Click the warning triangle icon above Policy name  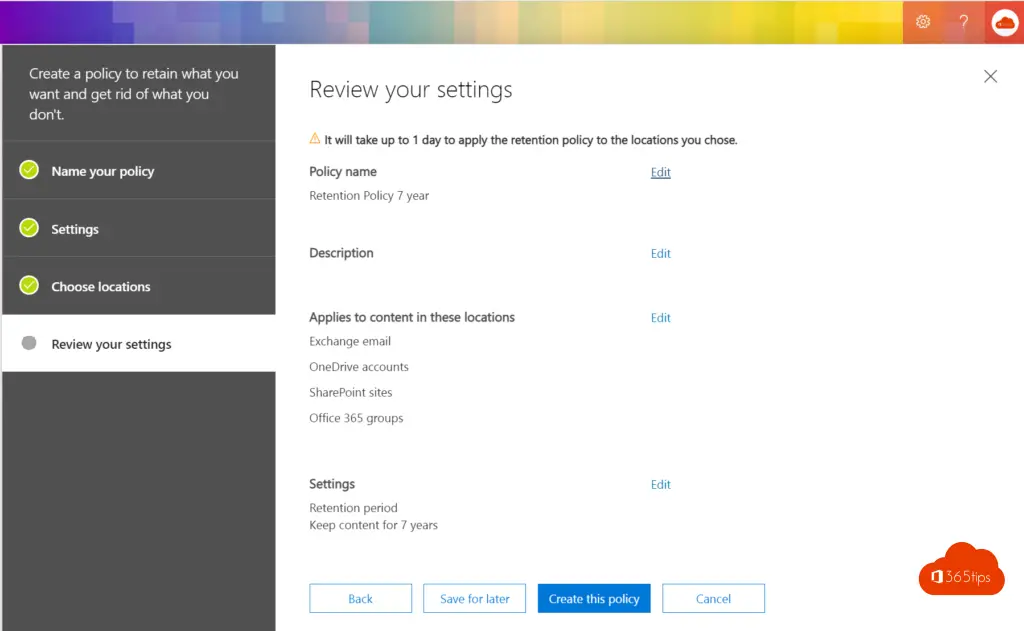[x=315, y=139]
